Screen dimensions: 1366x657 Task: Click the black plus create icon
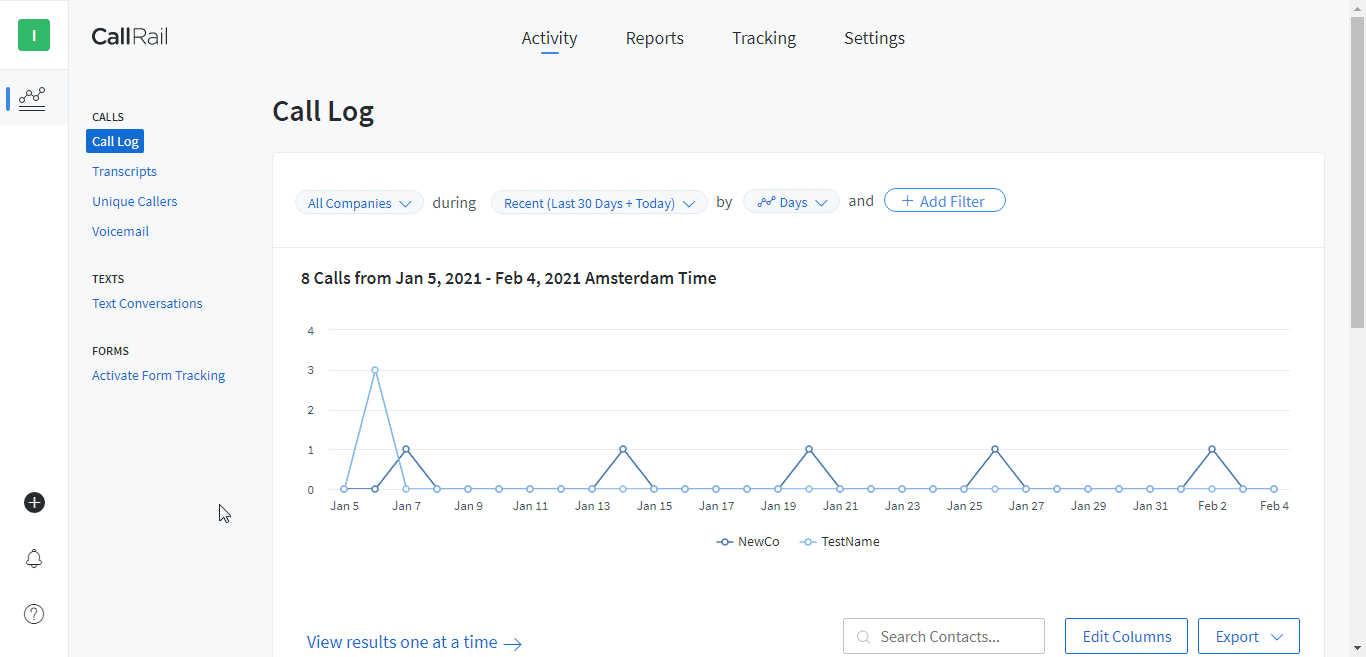click(x=34, y=502)
